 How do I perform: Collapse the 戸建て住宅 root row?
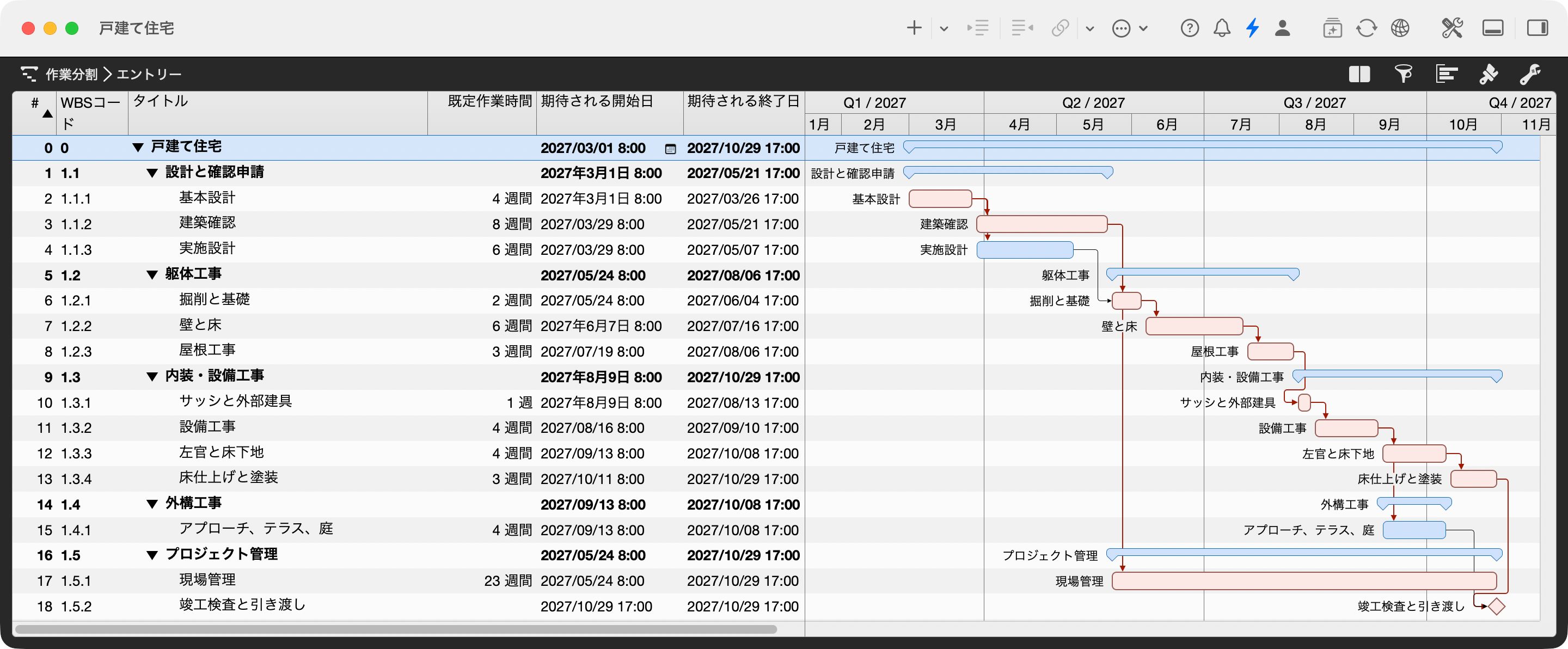138,148
